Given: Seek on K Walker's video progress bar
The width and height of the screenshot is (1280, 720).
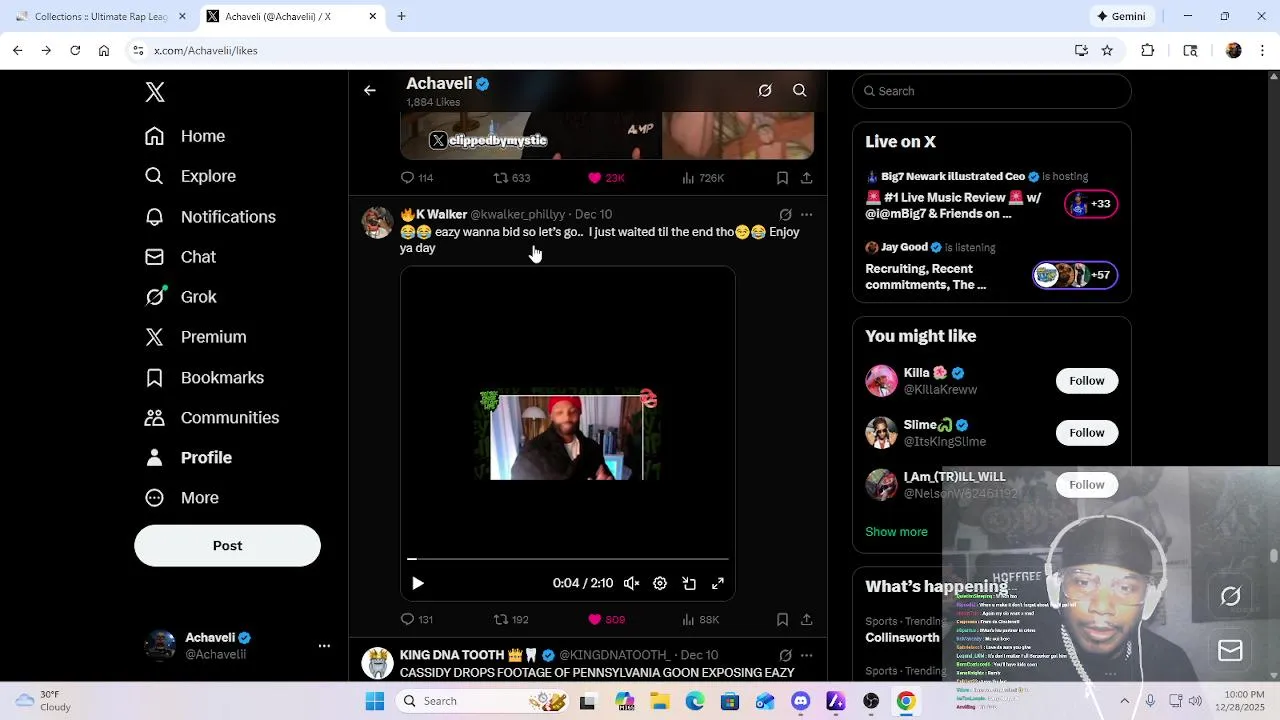Looking at the screenshot, I should pos(568,559).
